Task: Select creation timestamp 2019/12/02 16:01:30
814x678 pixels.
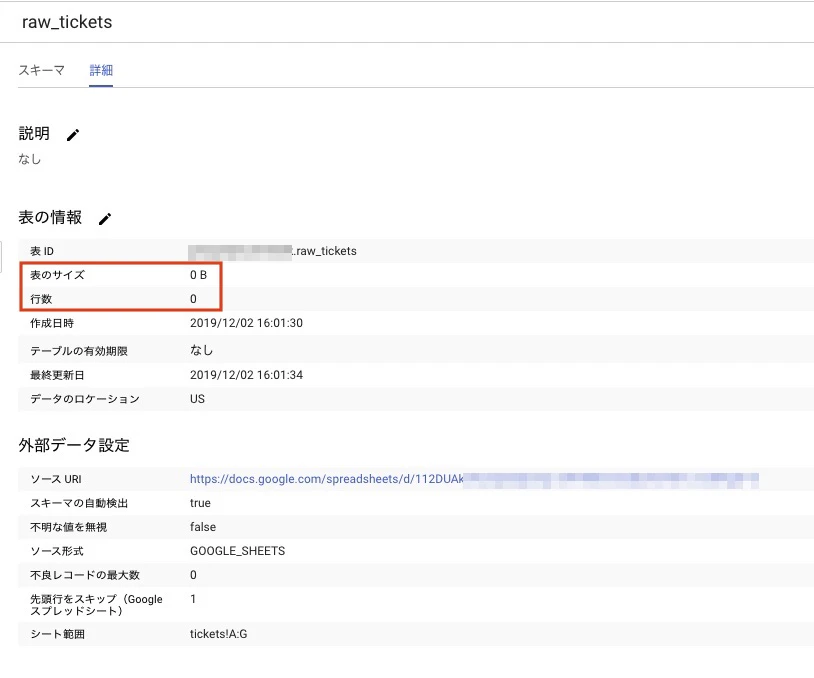Action: tap(246, 323)
